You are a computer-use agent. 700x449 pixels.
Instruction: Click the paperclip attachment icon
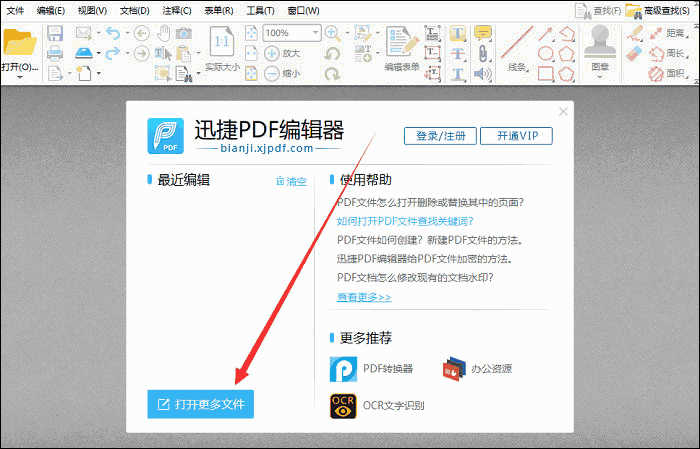[x=483, y=53]
